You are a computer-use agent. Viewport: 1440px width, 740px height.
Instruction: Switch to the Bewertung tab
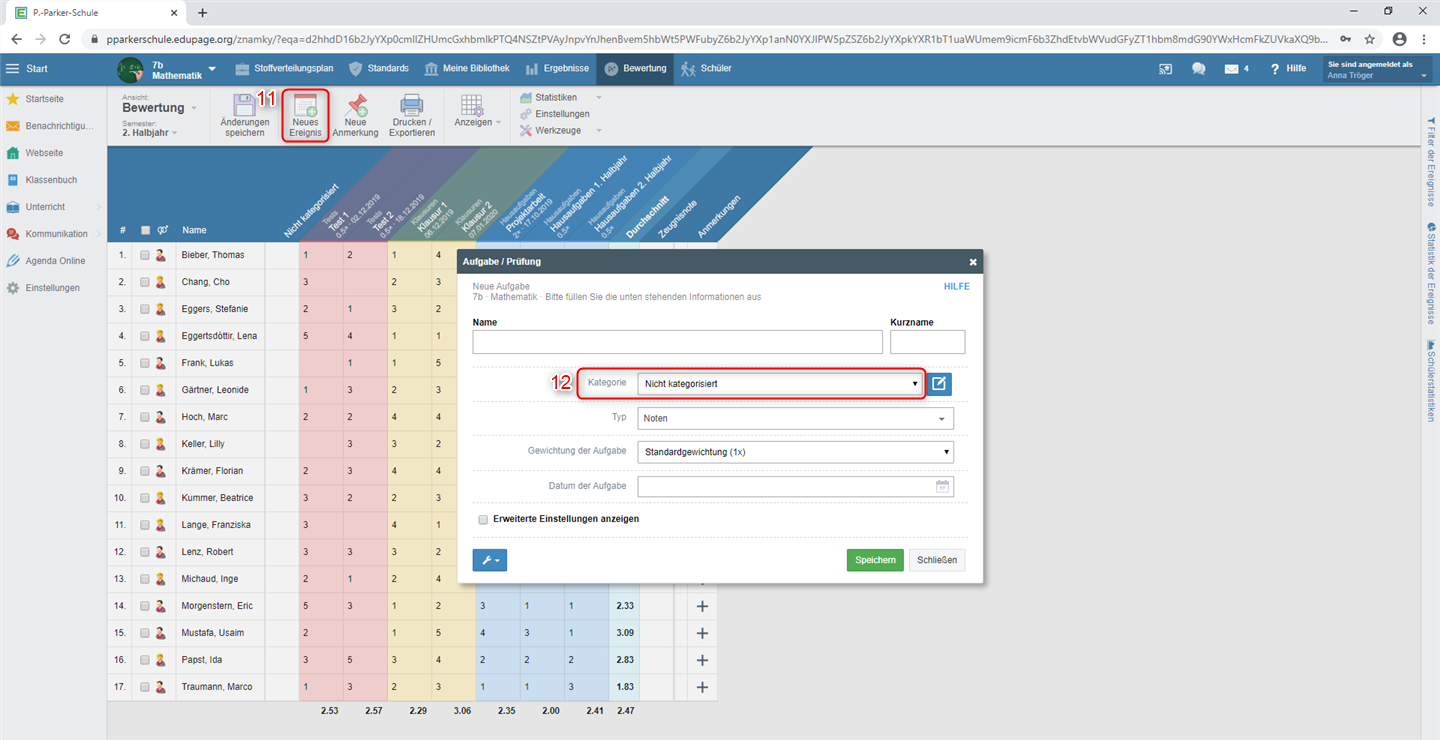click(x=635, y=69)
